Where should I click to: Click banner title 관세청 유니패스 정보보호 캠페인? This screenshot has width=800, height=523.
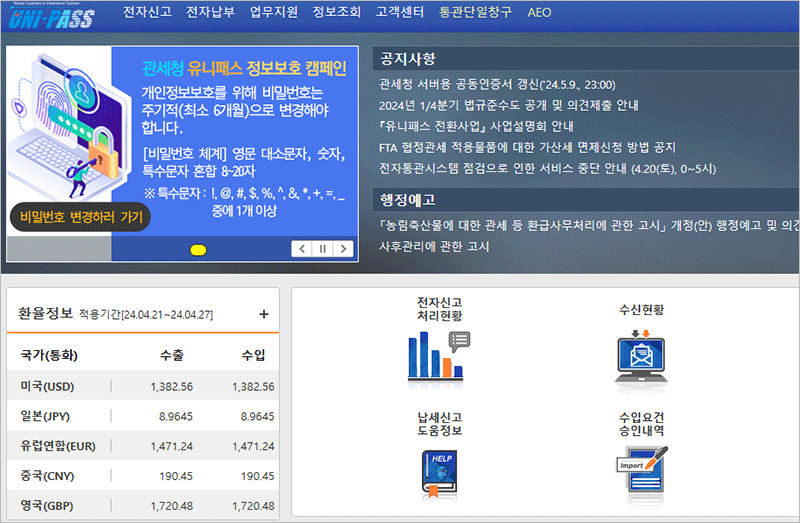click(244, 68)
